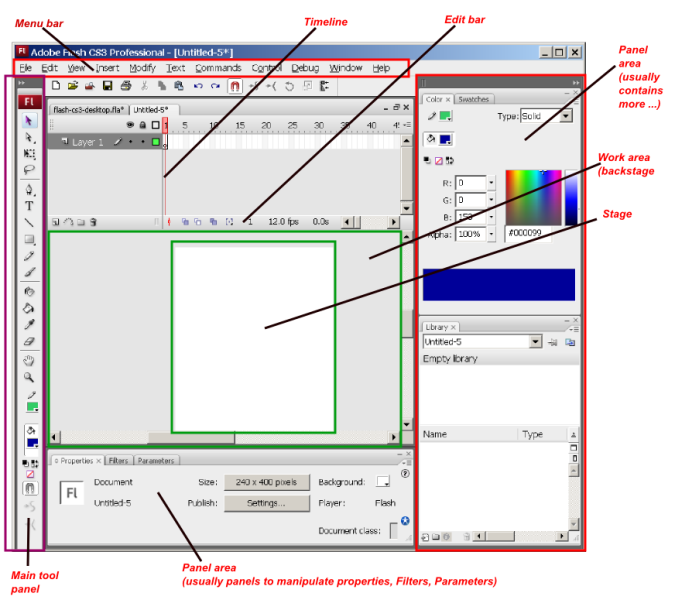Select the Brush tool

point(29,272)
